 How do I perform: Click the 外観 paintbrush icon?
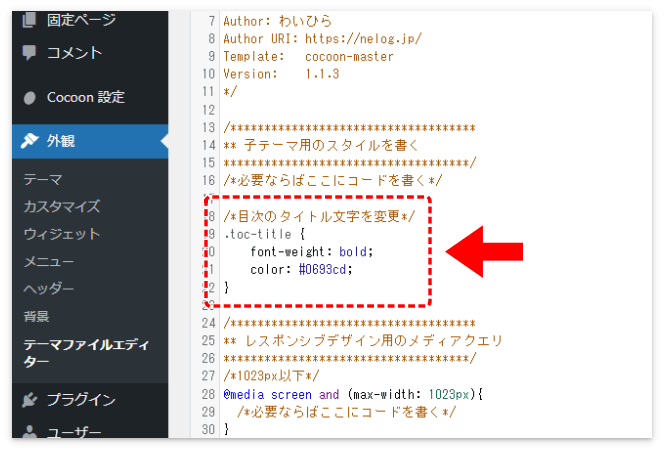(29, 141)
